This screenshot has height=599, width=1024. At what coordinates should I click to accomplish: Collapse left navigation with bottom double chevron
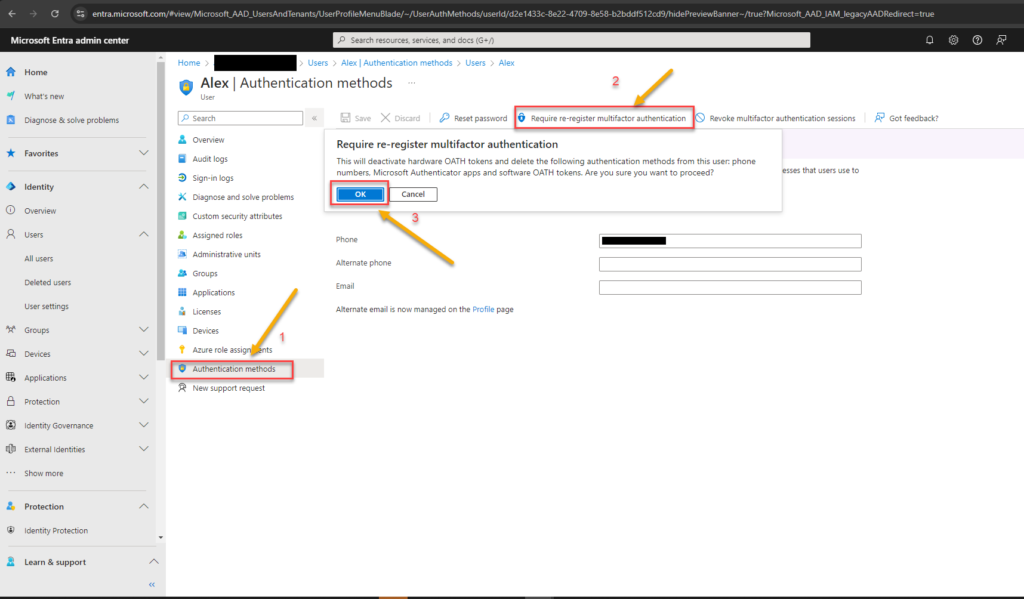click(x=152, y=585)
